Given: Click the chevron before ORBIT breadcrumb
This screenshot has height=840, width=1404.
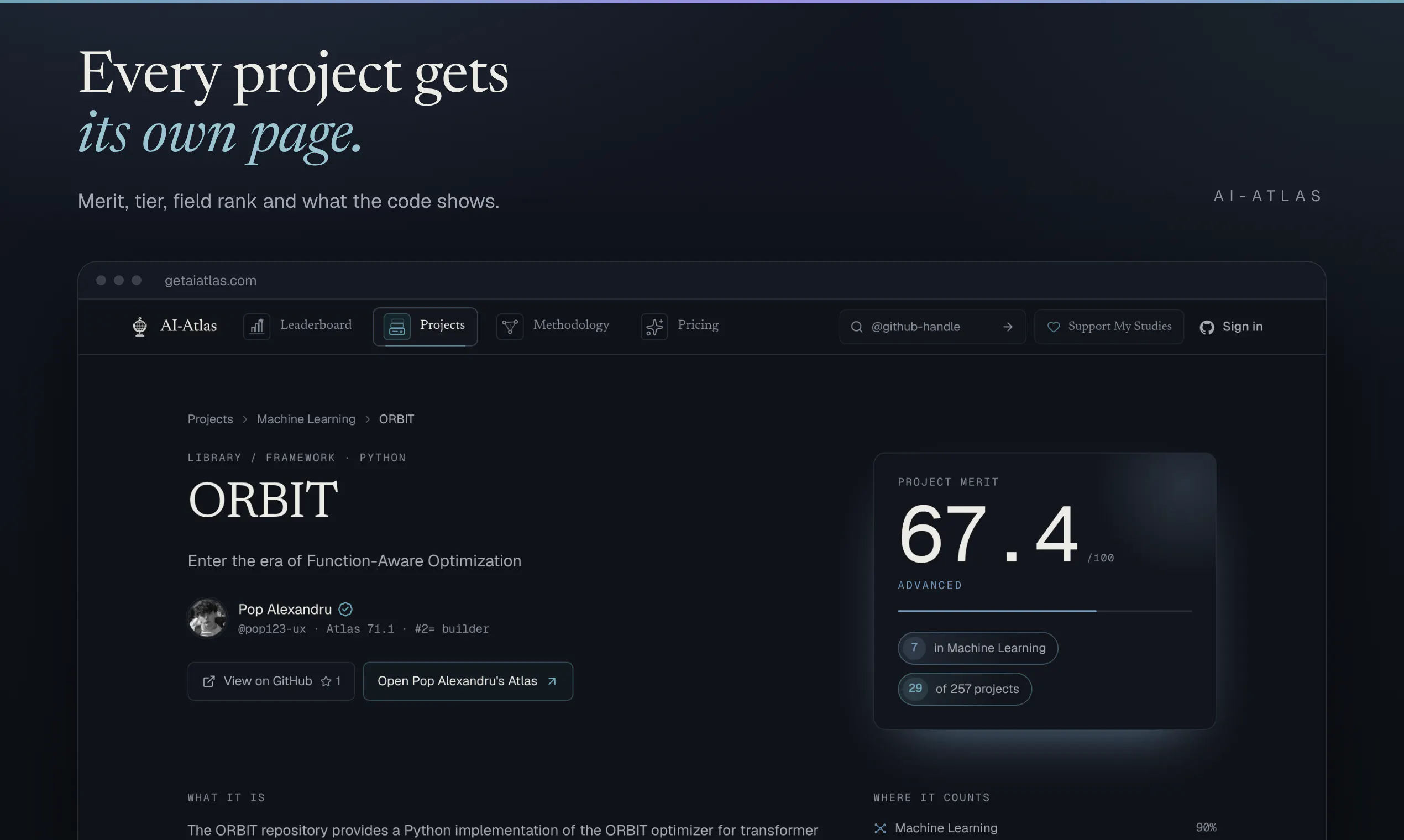Looking at the screenshot, I should (368, 419).
